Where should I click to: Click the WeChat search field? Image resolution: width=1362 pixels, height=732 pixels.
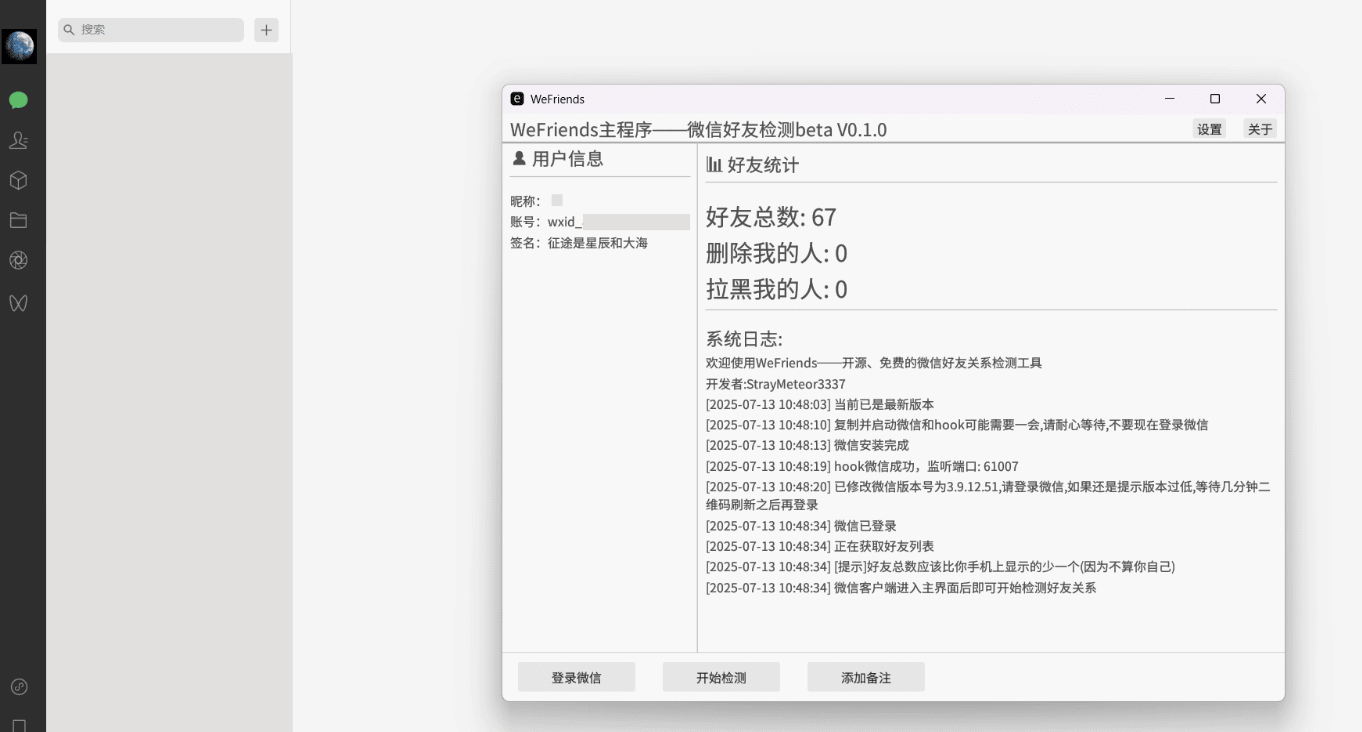(x=150, y=30)
